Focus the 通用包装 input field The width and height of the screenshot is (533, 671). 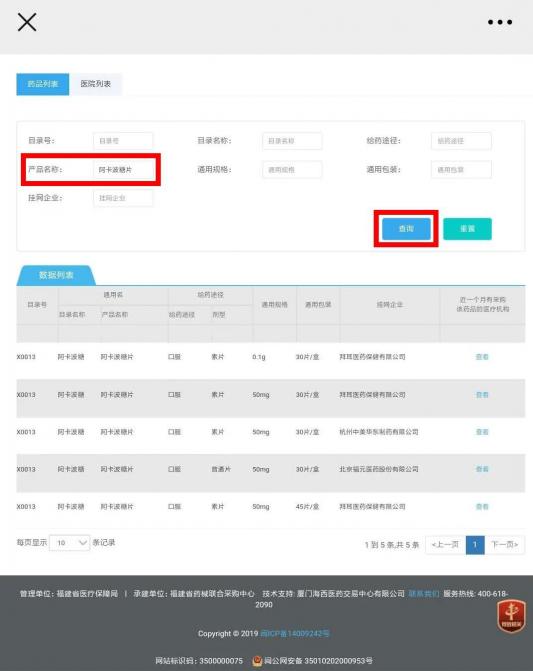click(461, 169)
